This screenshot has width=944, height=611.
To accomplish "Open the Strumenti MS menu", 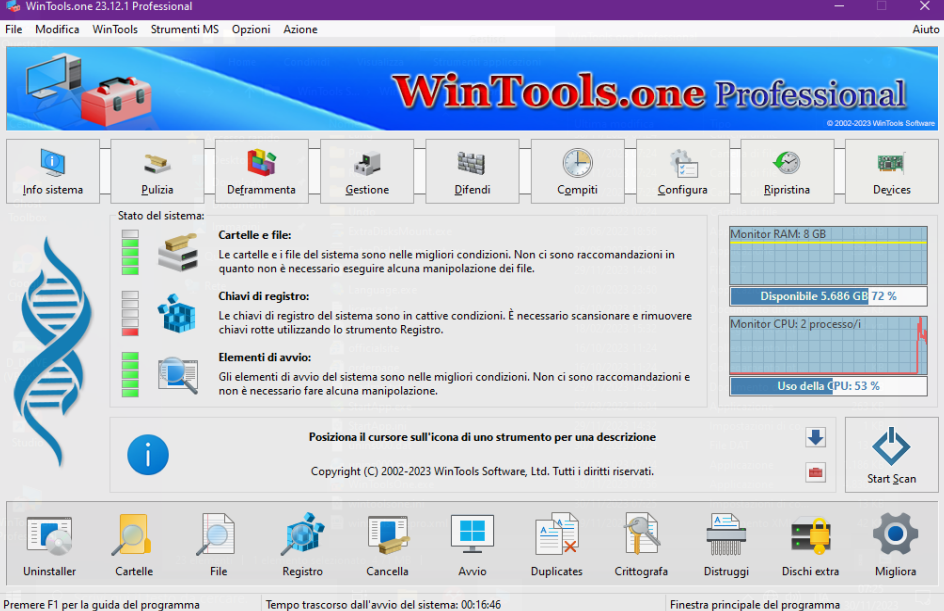I will [184, 29].
